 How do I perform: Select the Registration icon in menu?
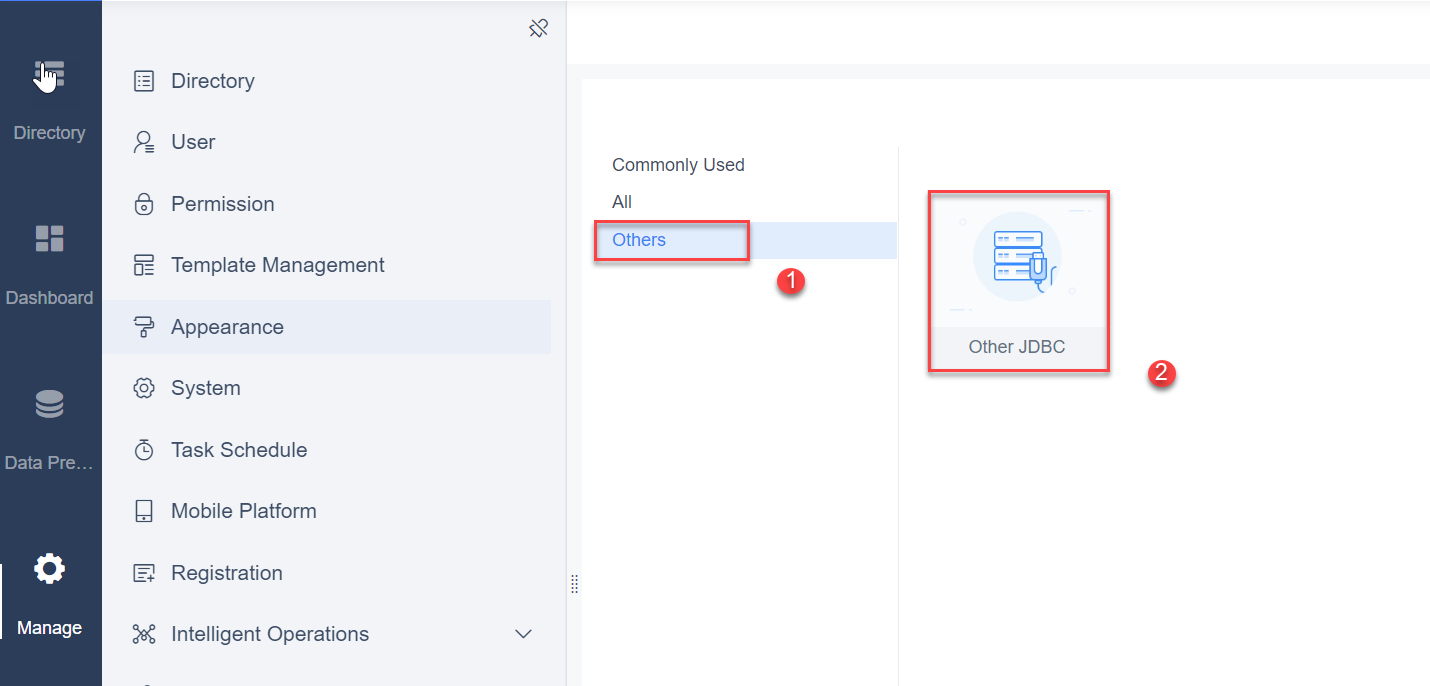coord(145,572)
